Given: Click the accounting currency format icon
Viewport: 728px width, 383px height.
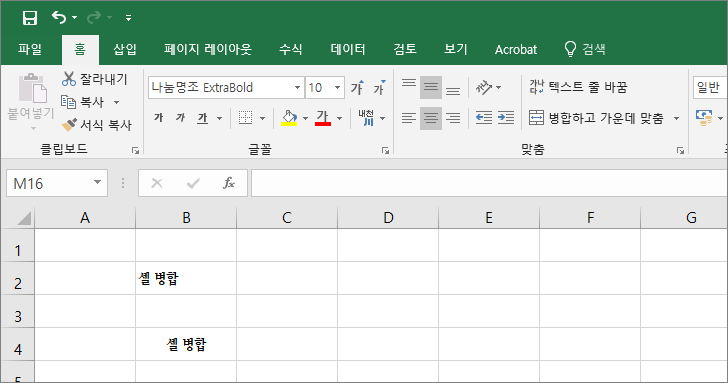Looking at the screenshot, I should tap(704, 118).
